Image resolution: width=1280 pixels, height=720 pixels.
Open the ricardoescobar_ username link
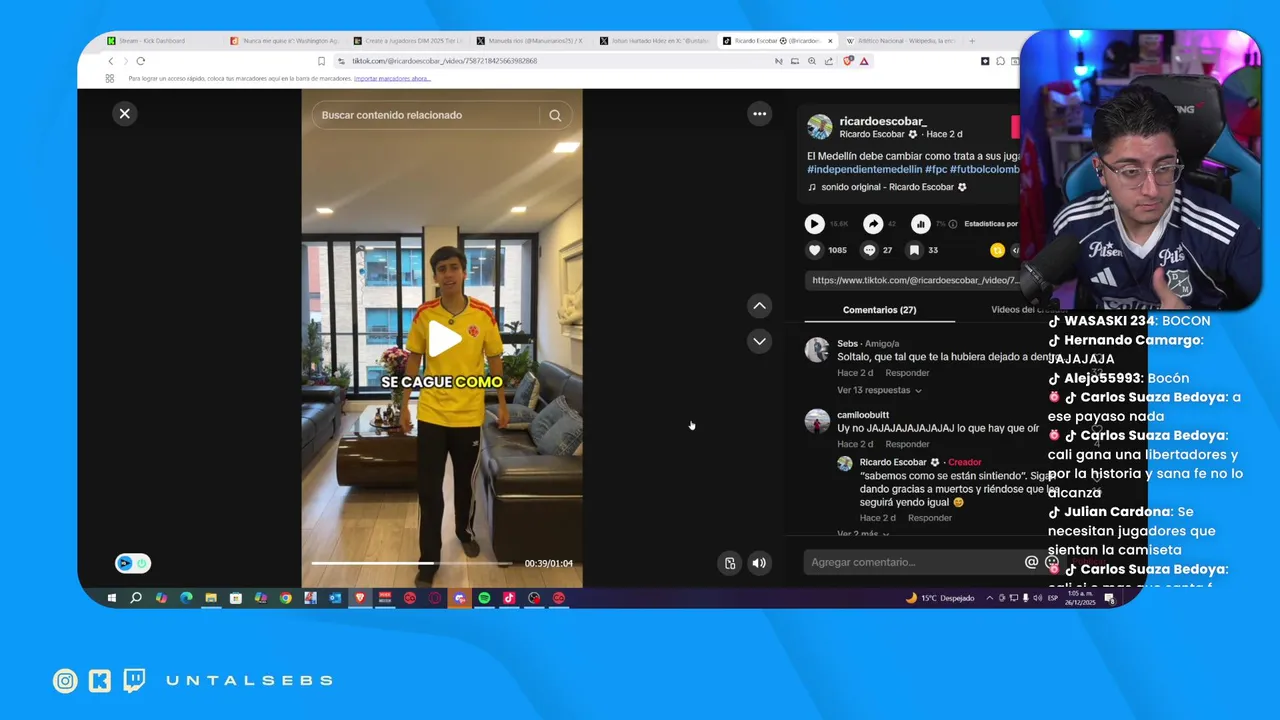(x=883, y=121)
